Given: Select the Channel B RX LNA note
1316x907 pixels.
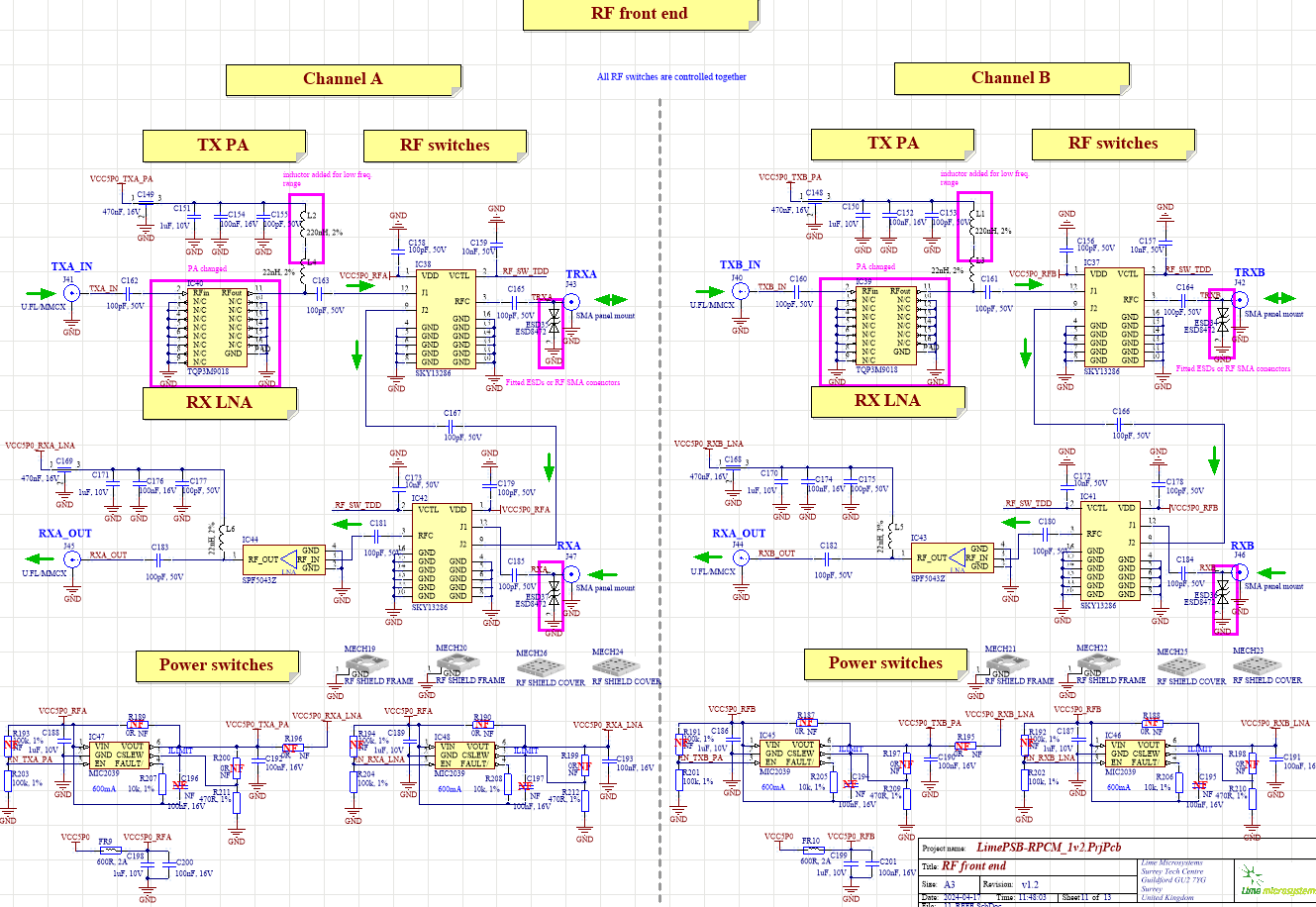Looking at the screenshot, I should [887, 401].
